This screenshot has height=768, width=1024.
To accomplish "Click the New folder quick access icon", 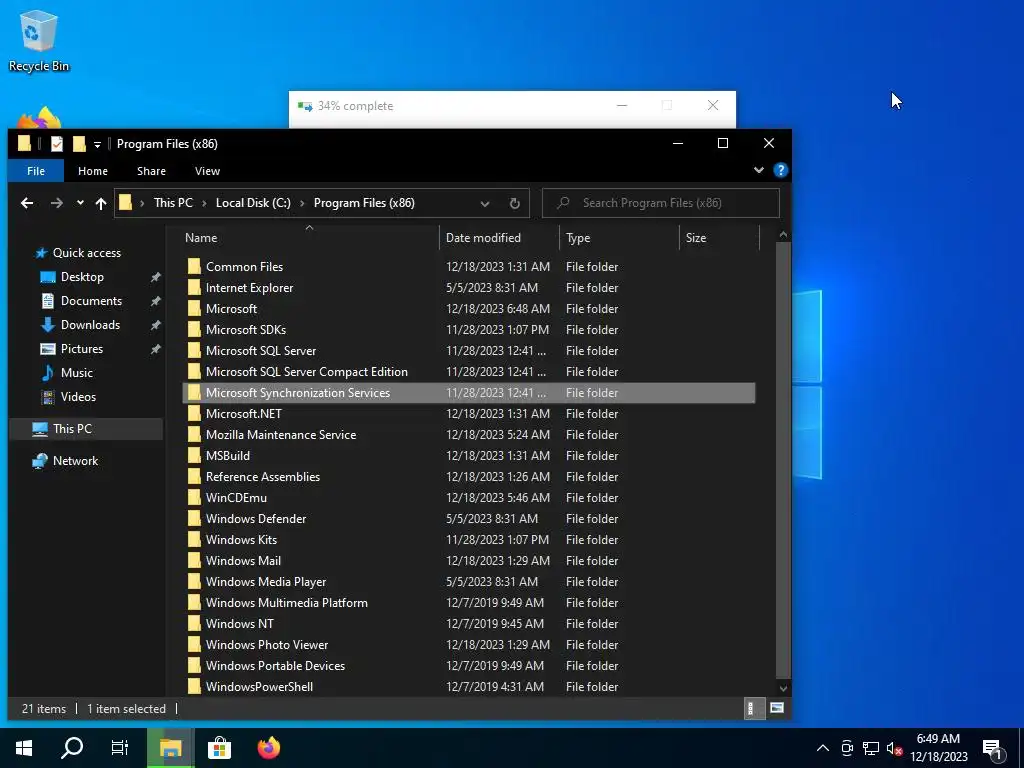I will click(x=79, y=144).
